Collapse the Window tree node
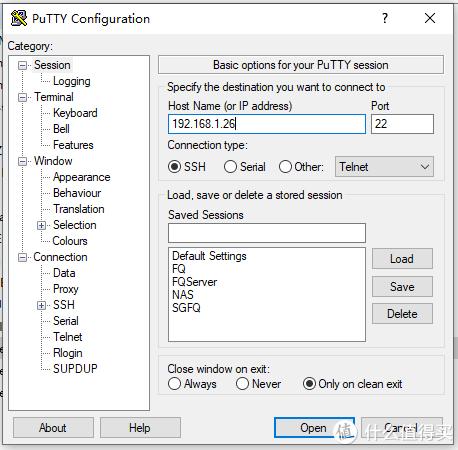The height and width of the screenshot is (450, 458). click(22, 161)
